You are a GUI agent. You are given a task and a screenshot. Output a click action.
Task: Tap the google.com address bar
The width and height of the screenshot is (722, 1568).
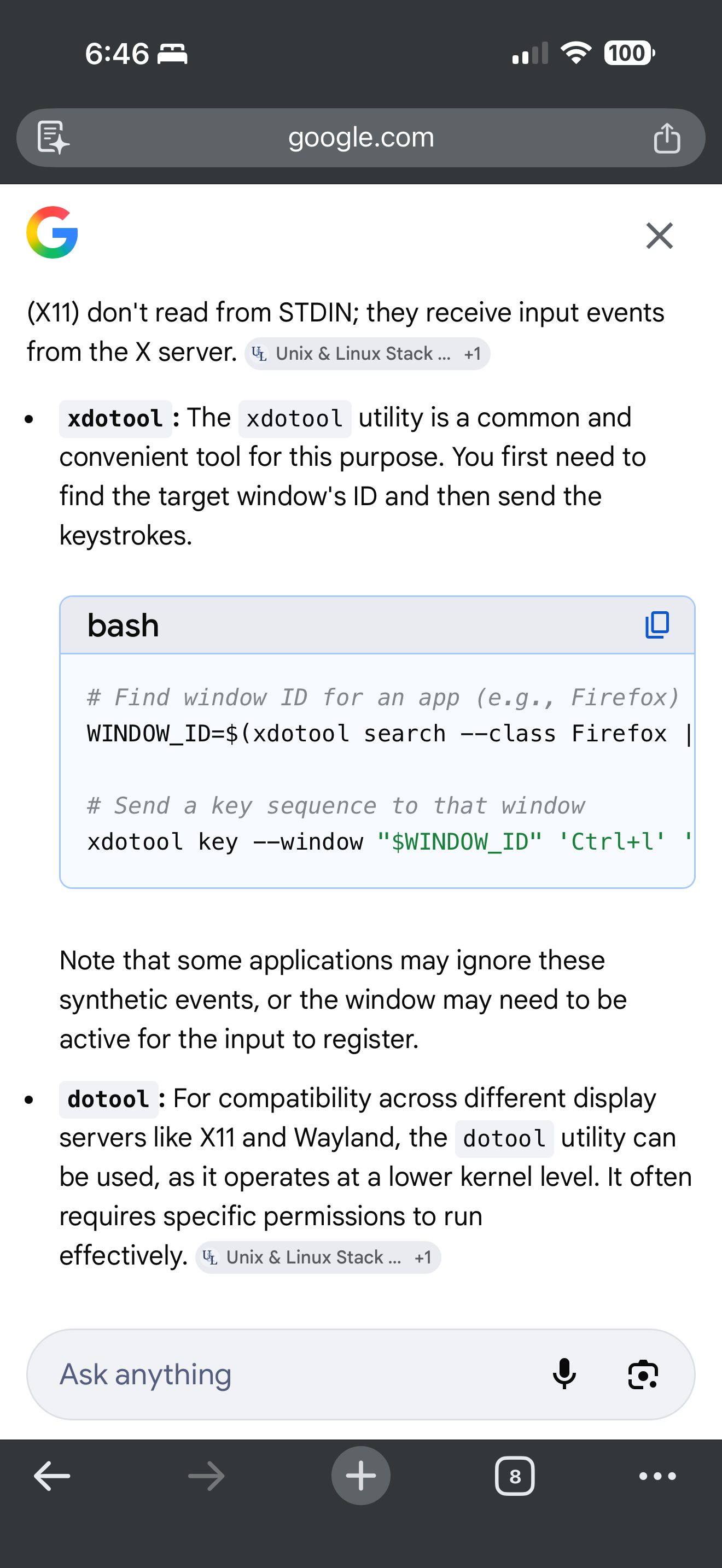coord(361,138)
